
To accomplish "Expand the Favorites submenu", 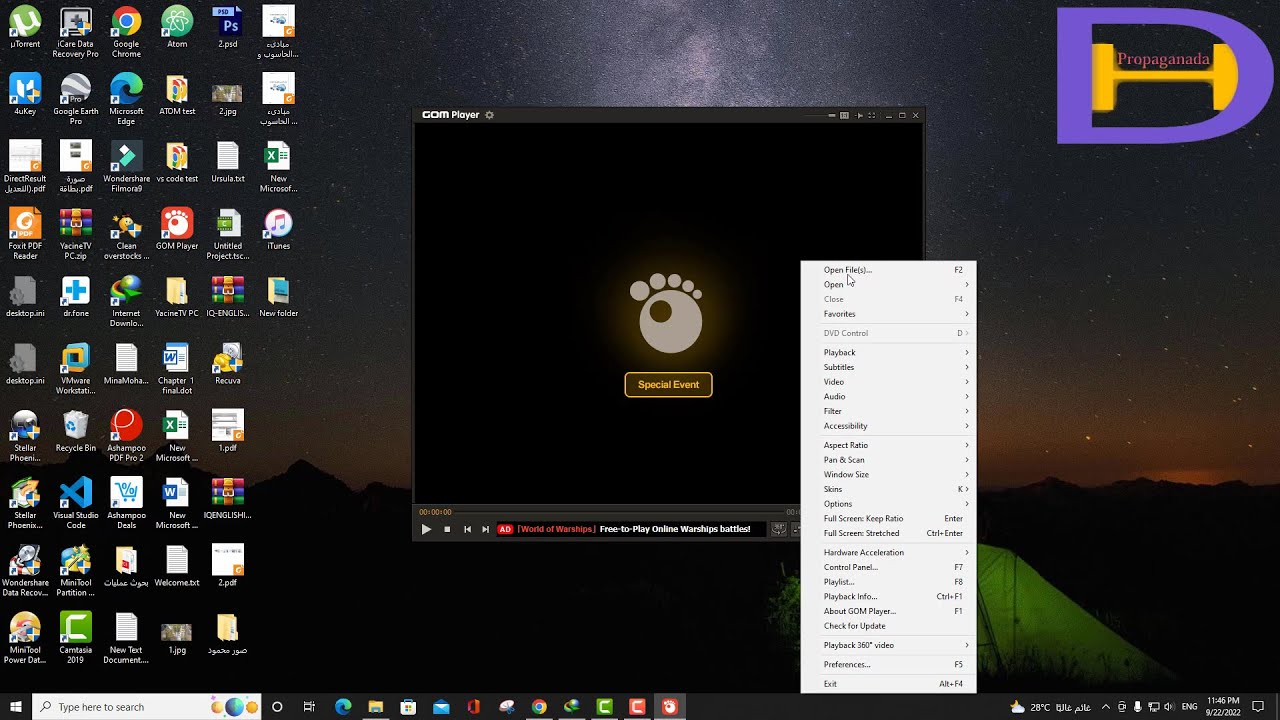I will click(888, 314).
